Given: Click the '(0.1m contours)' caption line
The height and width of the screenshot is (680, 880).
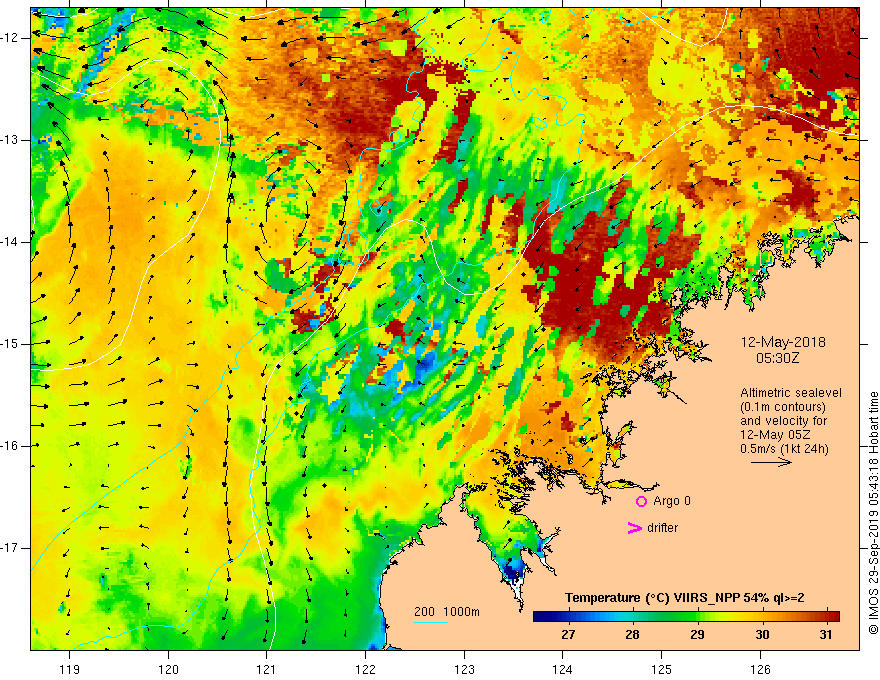Looking at the screenshot, I should click(783, 407).
